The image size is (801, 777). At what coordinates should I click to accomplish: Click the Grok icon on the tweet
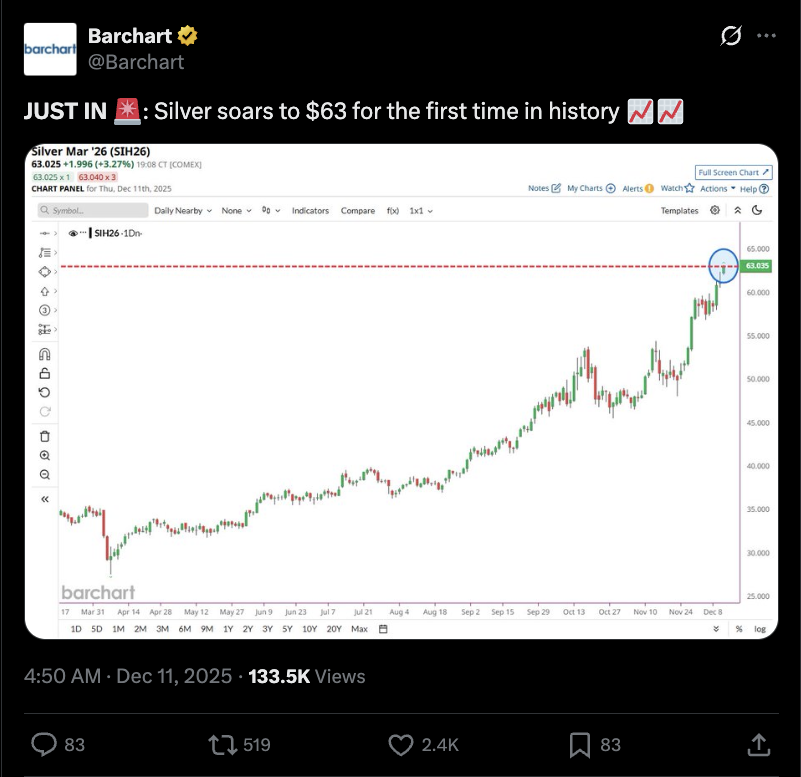pos(731,36)
